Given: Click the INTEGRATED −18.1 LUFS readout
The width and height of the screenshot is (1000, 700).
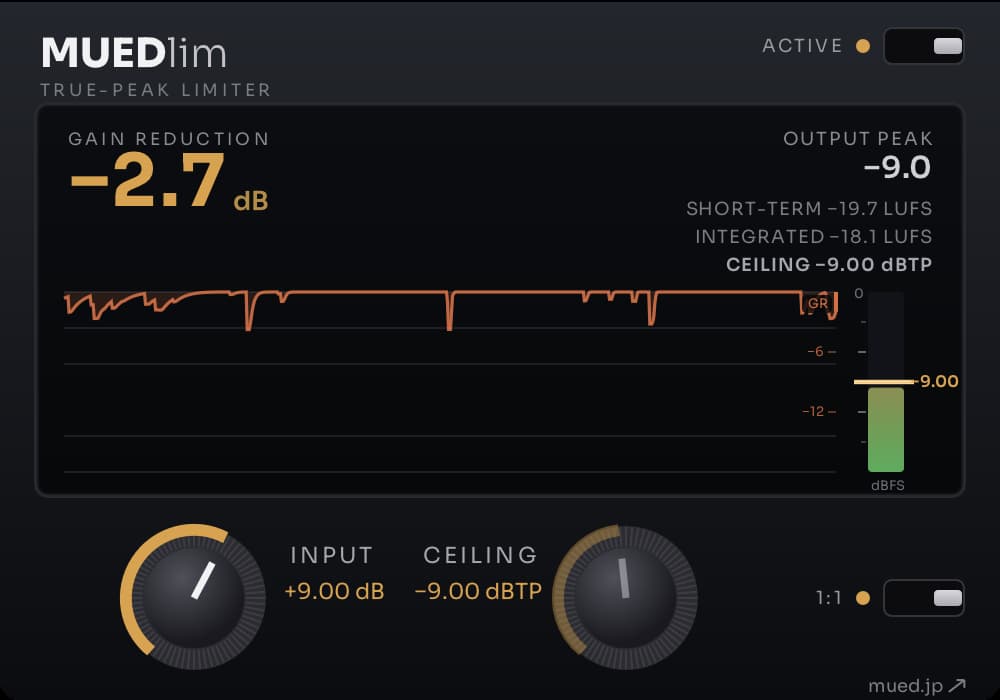Looking at the screenshot, I should [x=814, y=237].
